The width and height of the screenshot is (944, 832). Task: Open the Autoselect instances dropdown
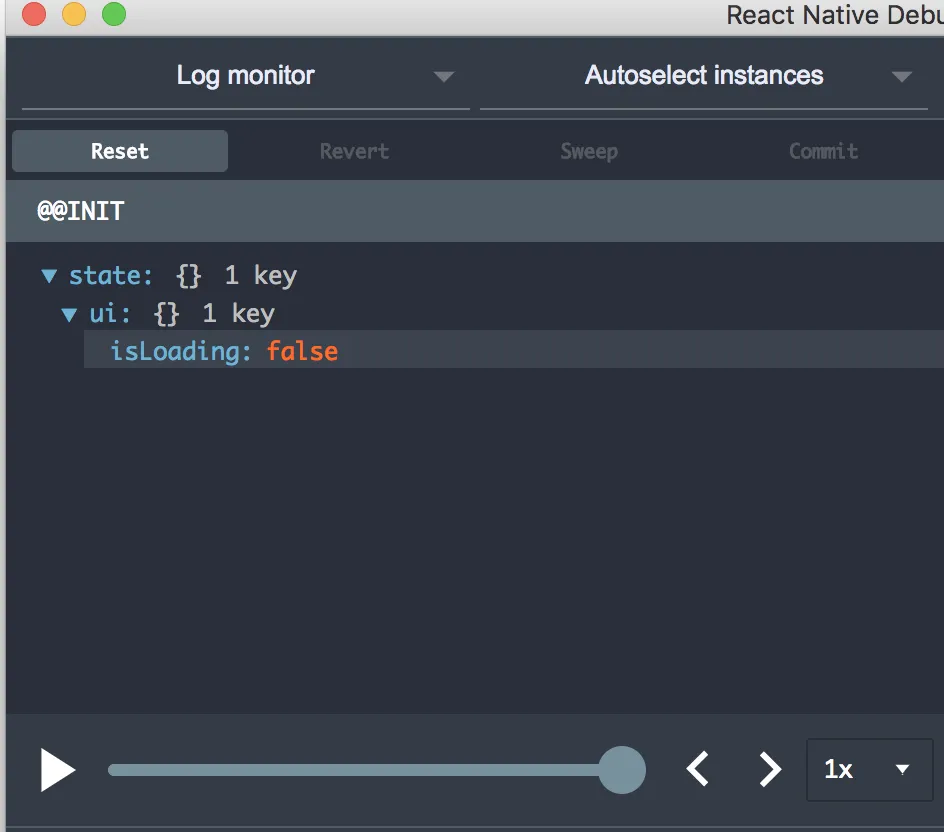pos(704,76)
